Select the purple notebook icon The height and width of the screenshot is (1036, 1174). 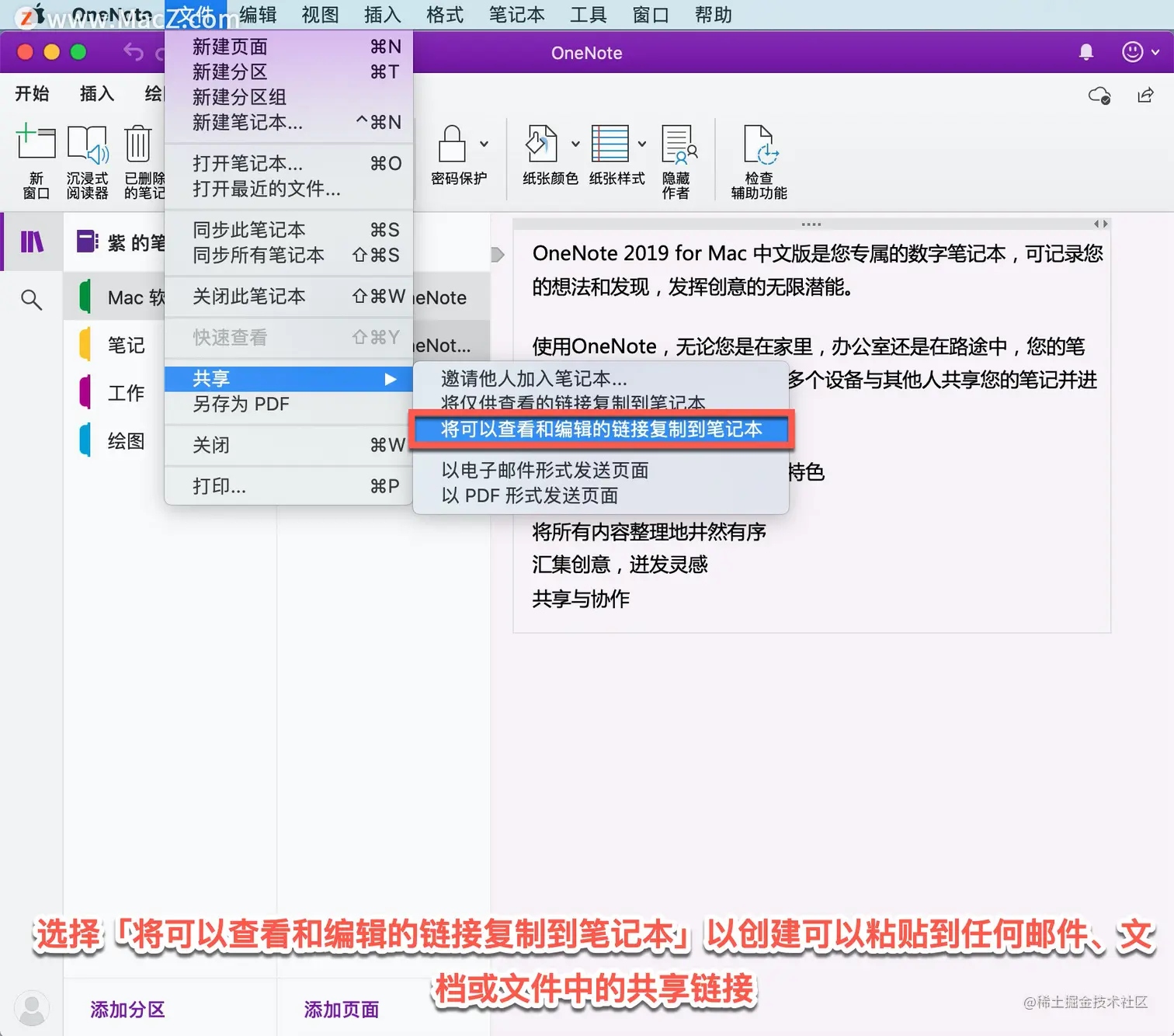[87, 242]
